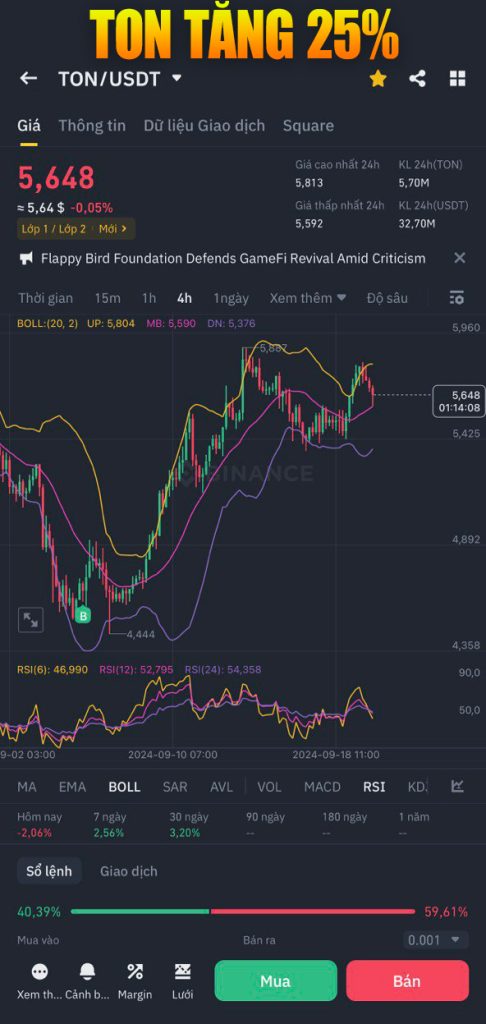Tap the red Bán button
The width and height of the screenshot is (486, 1024).
(x=407, y=981)
